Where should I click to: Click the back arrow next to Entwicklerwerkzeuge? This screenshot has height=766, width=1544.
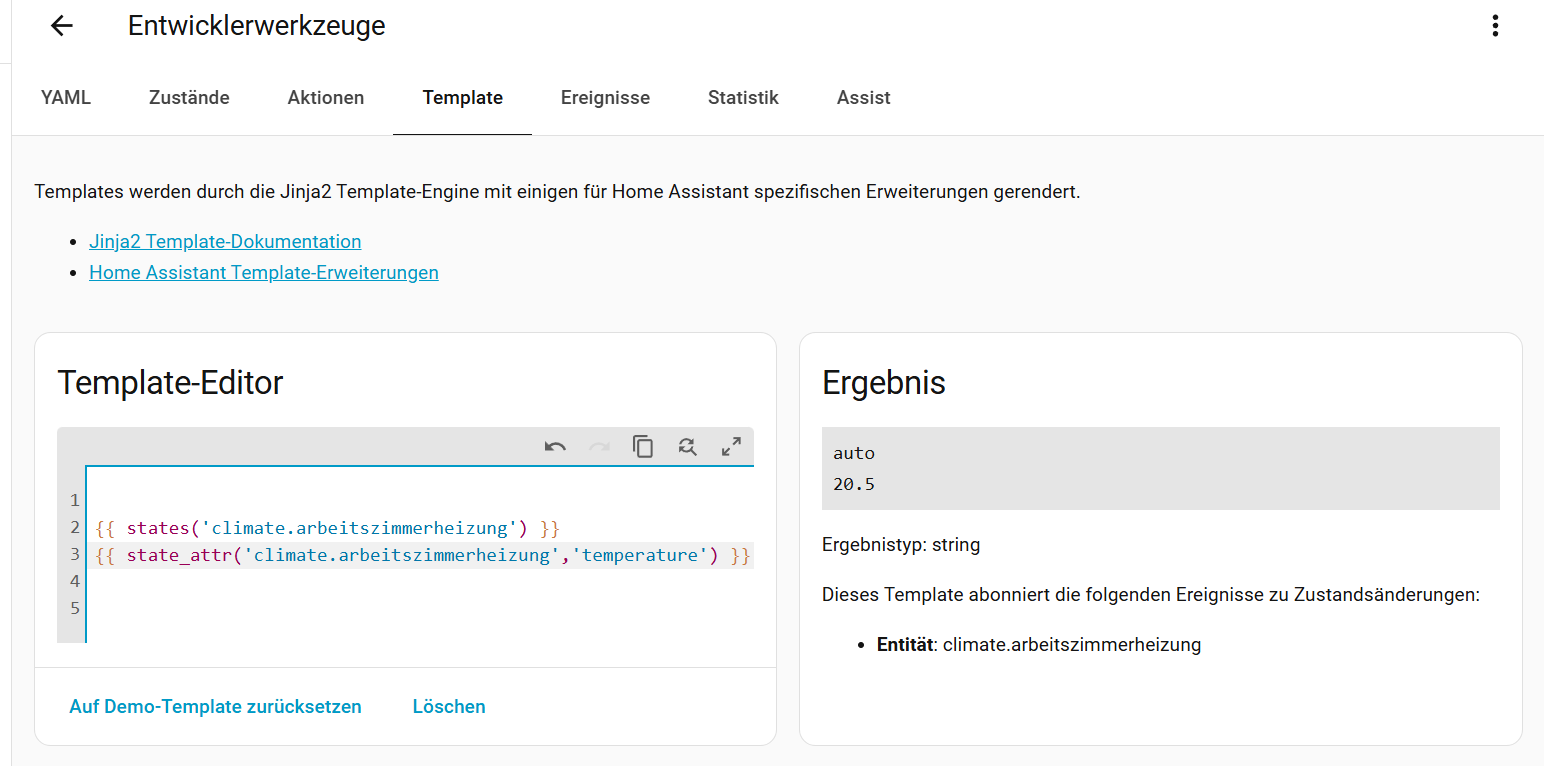click(x=62, y=26)
